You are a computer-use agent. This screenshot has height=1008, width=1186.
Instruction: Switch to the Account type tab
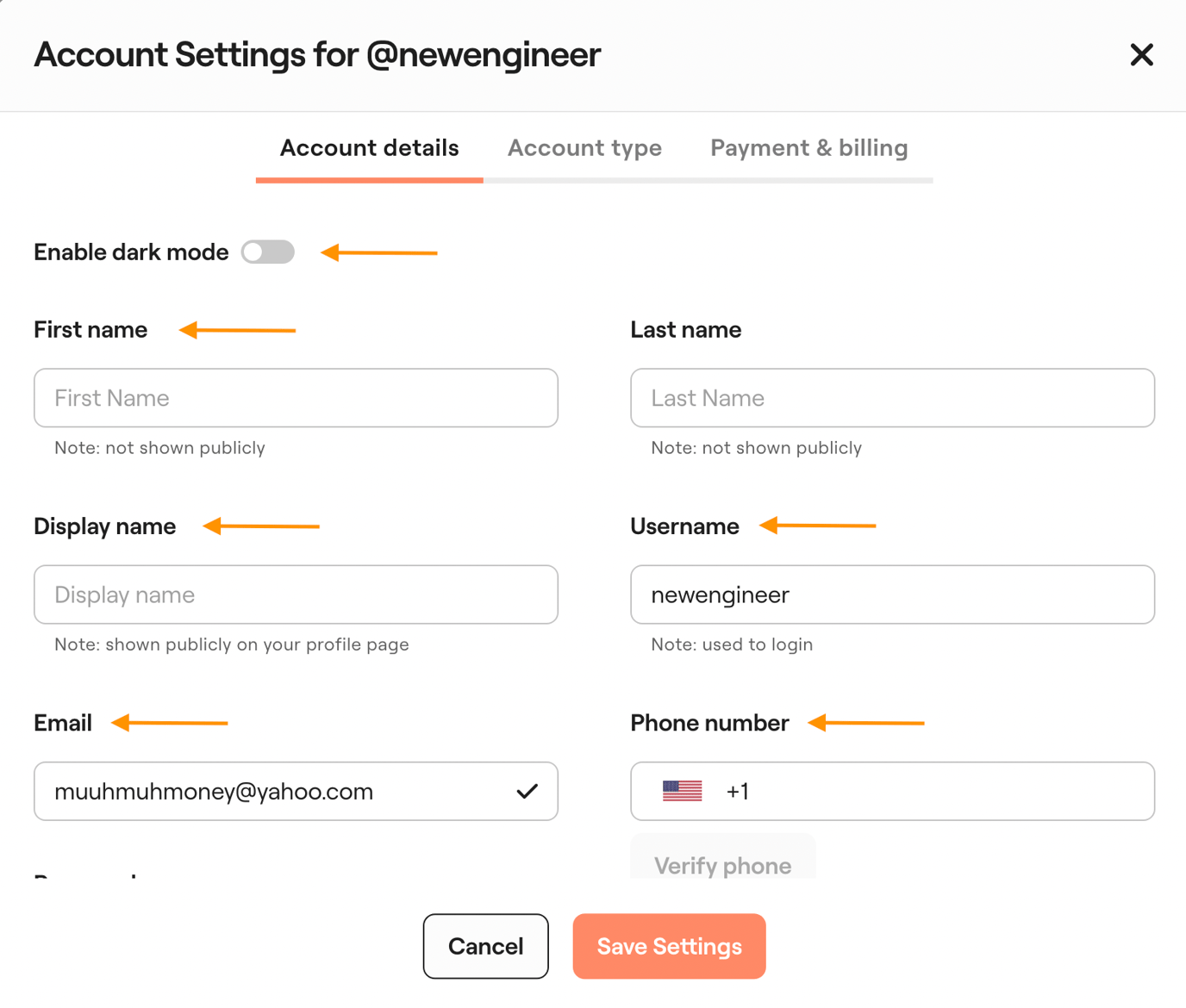[584, 147]
